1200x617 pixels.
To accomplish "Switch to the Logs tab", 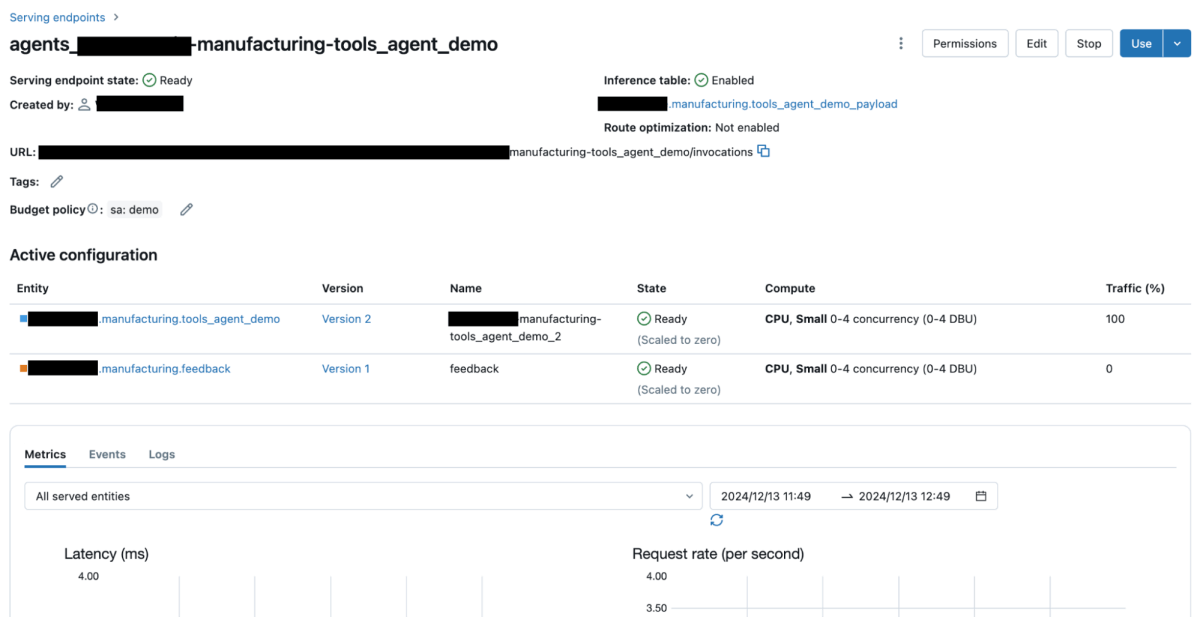I will pyautogui.click(x=162, y=454).
